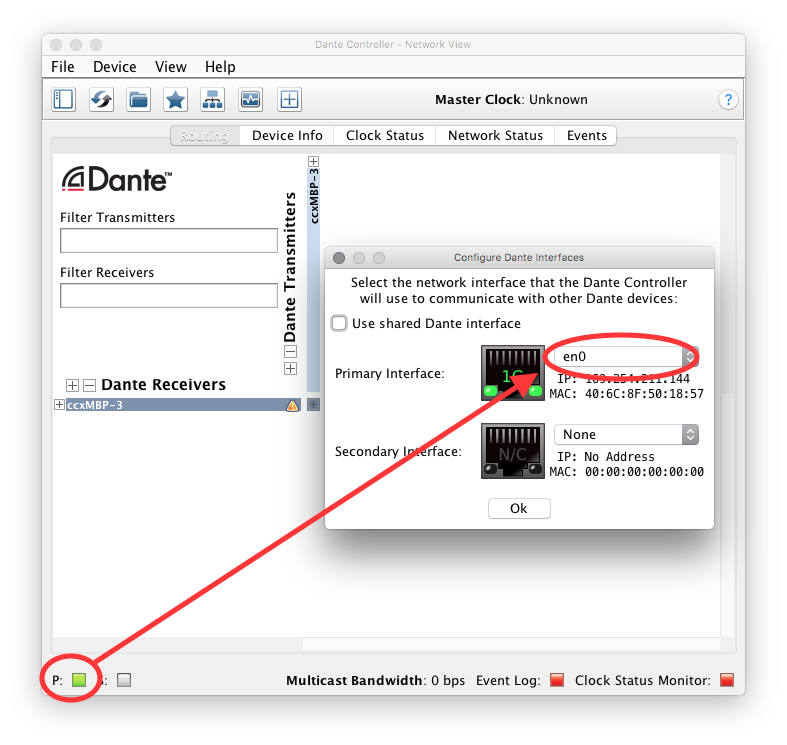
Task: Expand the ccxMBP-3 receiver row
Action: (59, 405)
